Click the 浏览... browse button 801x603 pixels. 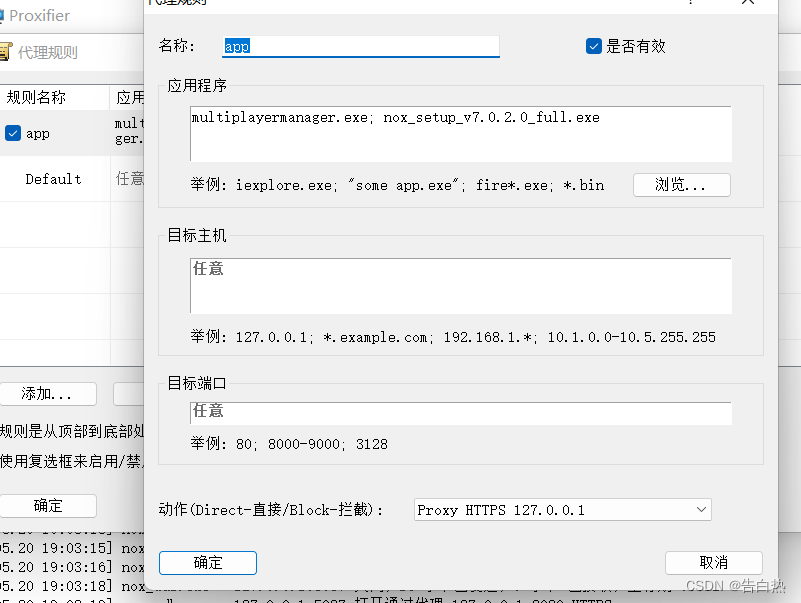[681, 184]
